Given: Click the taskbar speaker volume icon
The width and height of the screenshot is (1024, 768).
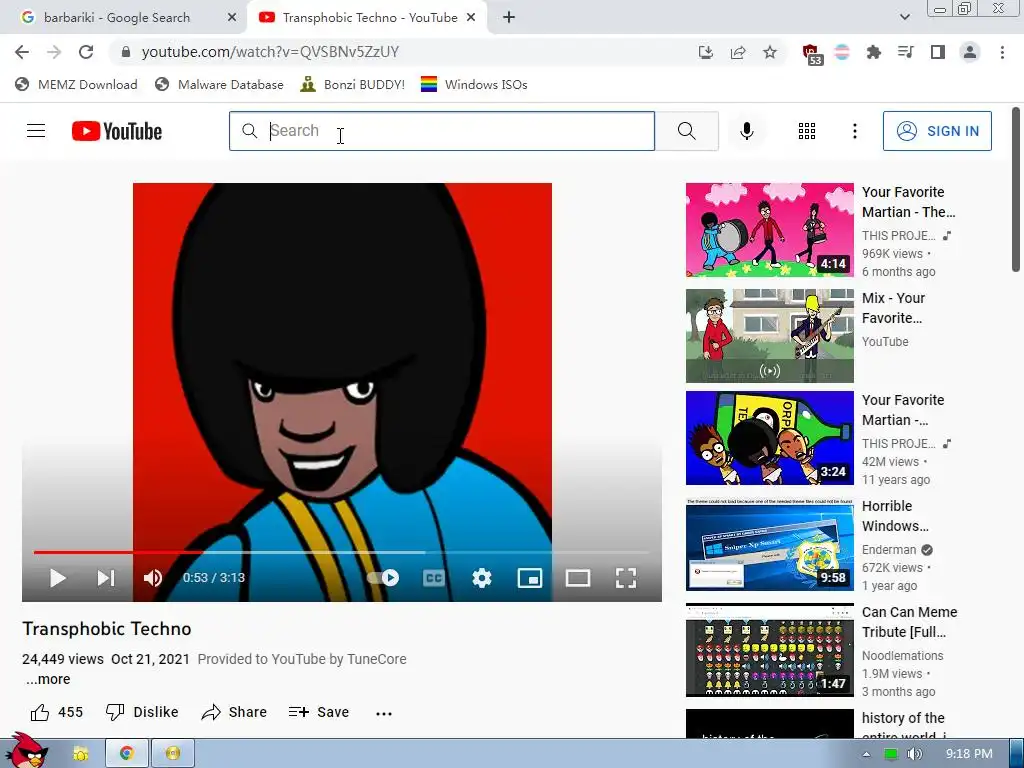Looking at the screenshot, I should (x=915, y=754).
